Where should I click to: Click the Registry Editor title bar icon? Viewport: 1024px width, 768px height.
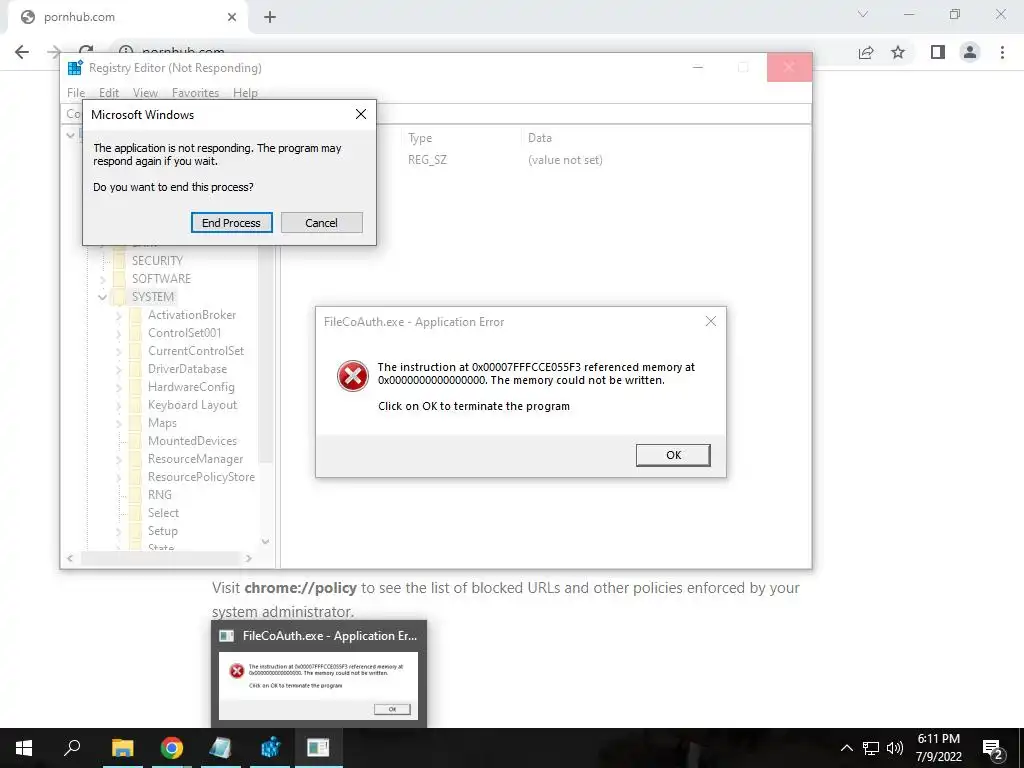pos(75,67)
